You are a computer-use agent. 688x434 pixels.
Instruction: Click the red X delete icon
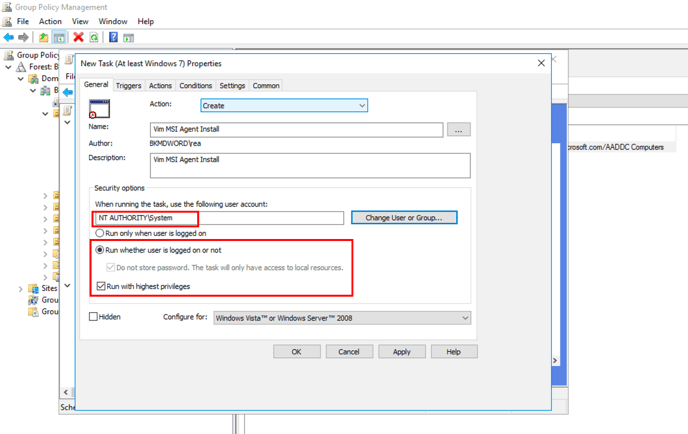click(78, 37)
